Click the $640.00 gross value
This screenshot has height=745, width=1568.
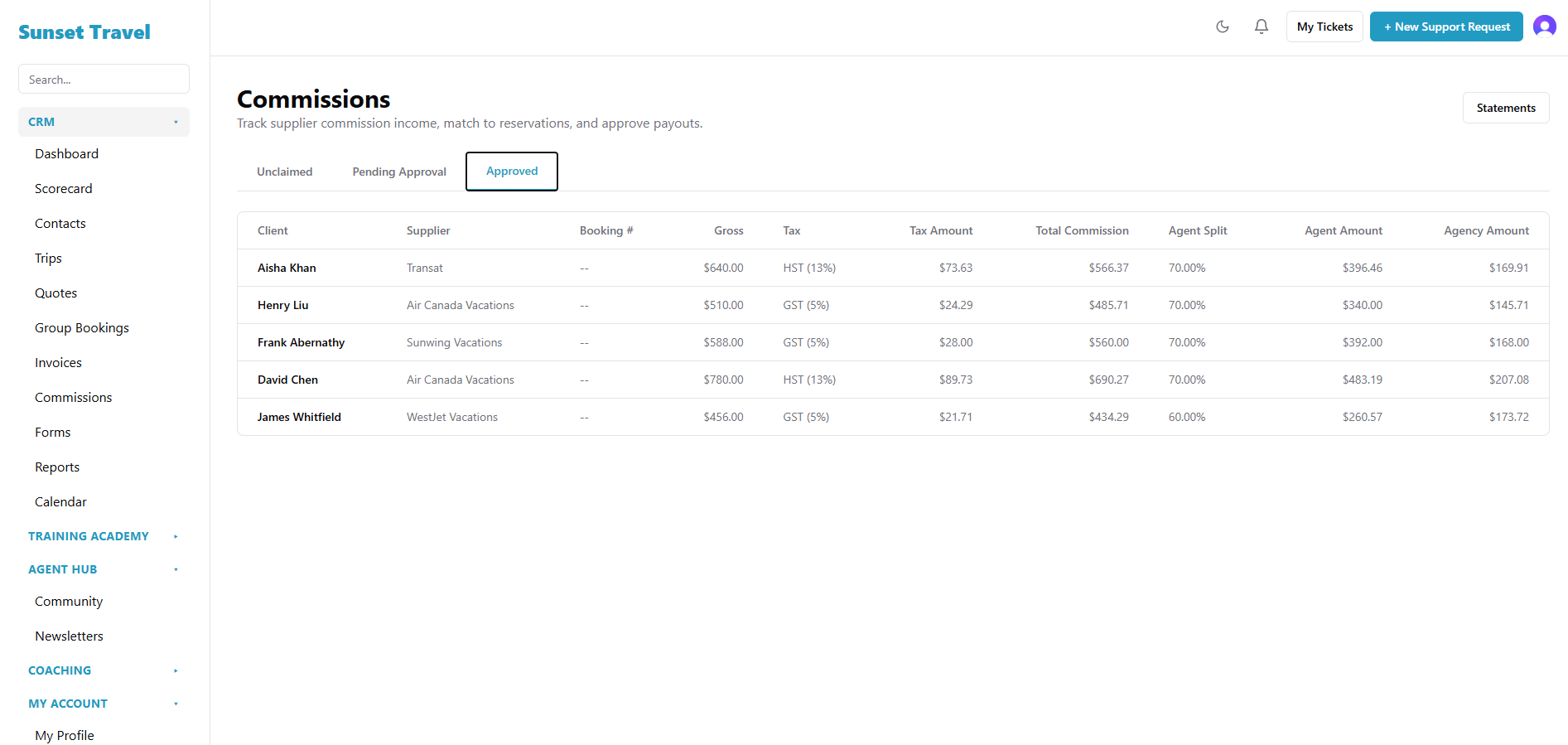pos(723,268)
